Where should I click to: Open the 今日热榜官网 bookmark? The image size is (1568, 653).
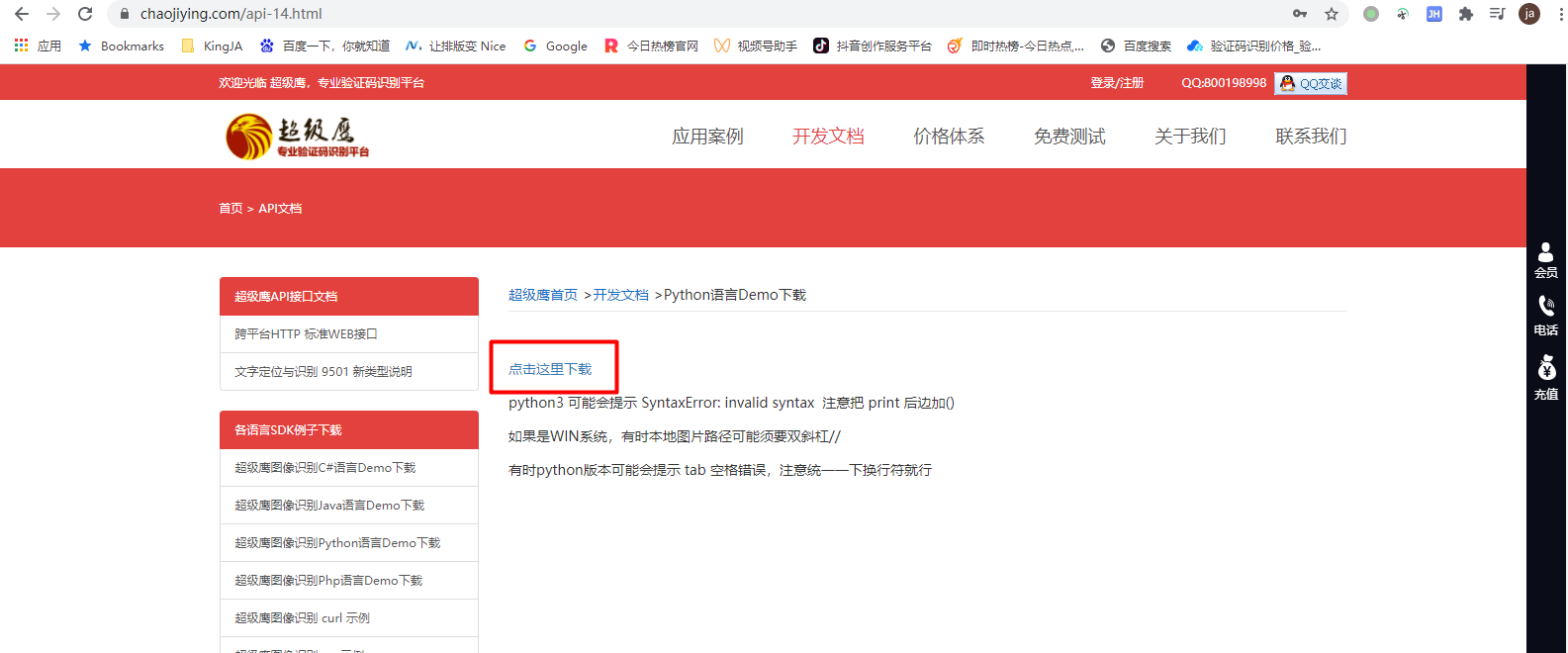click(651, 46)
